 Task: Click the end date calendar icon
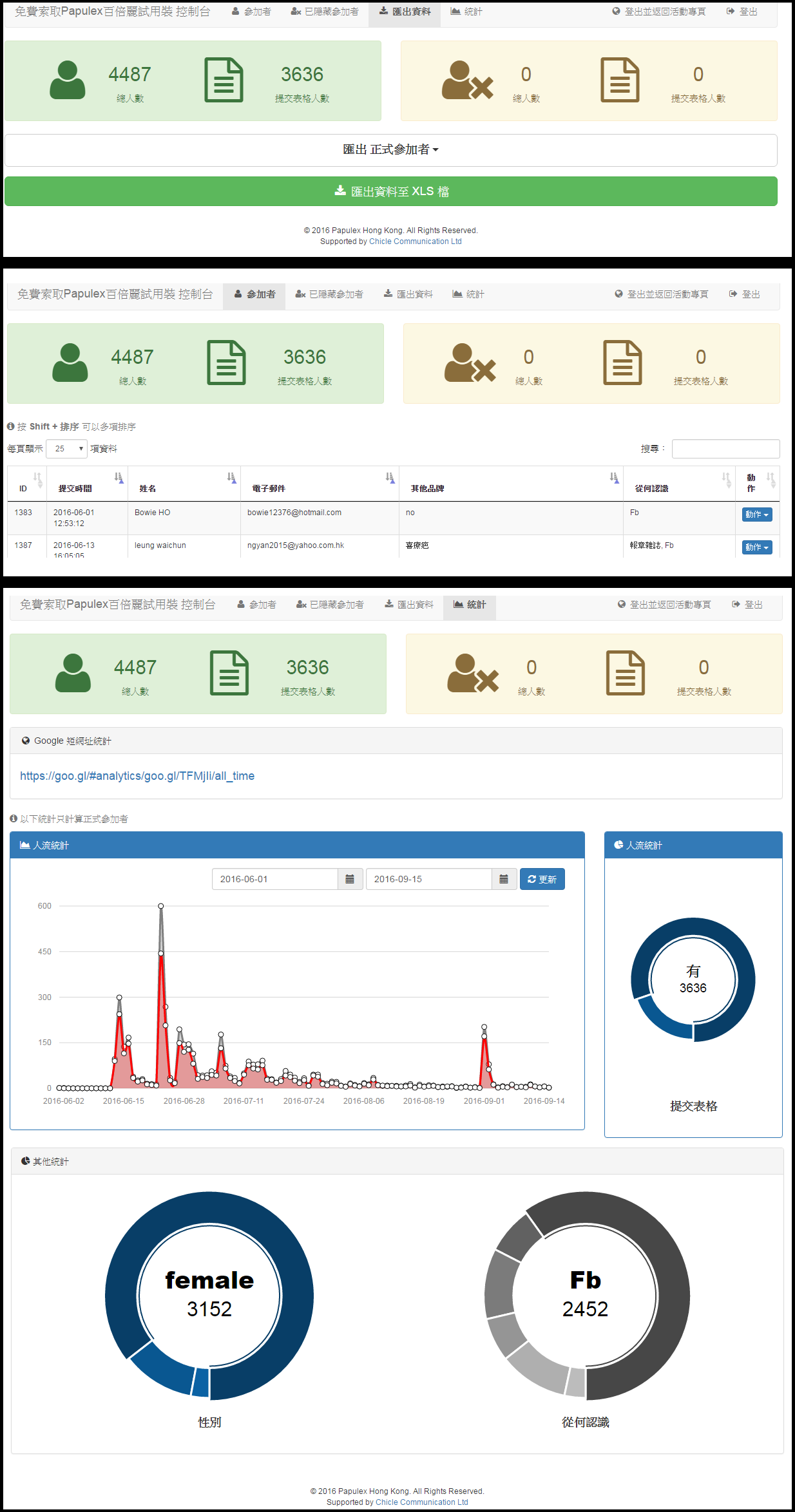[504, 879]
